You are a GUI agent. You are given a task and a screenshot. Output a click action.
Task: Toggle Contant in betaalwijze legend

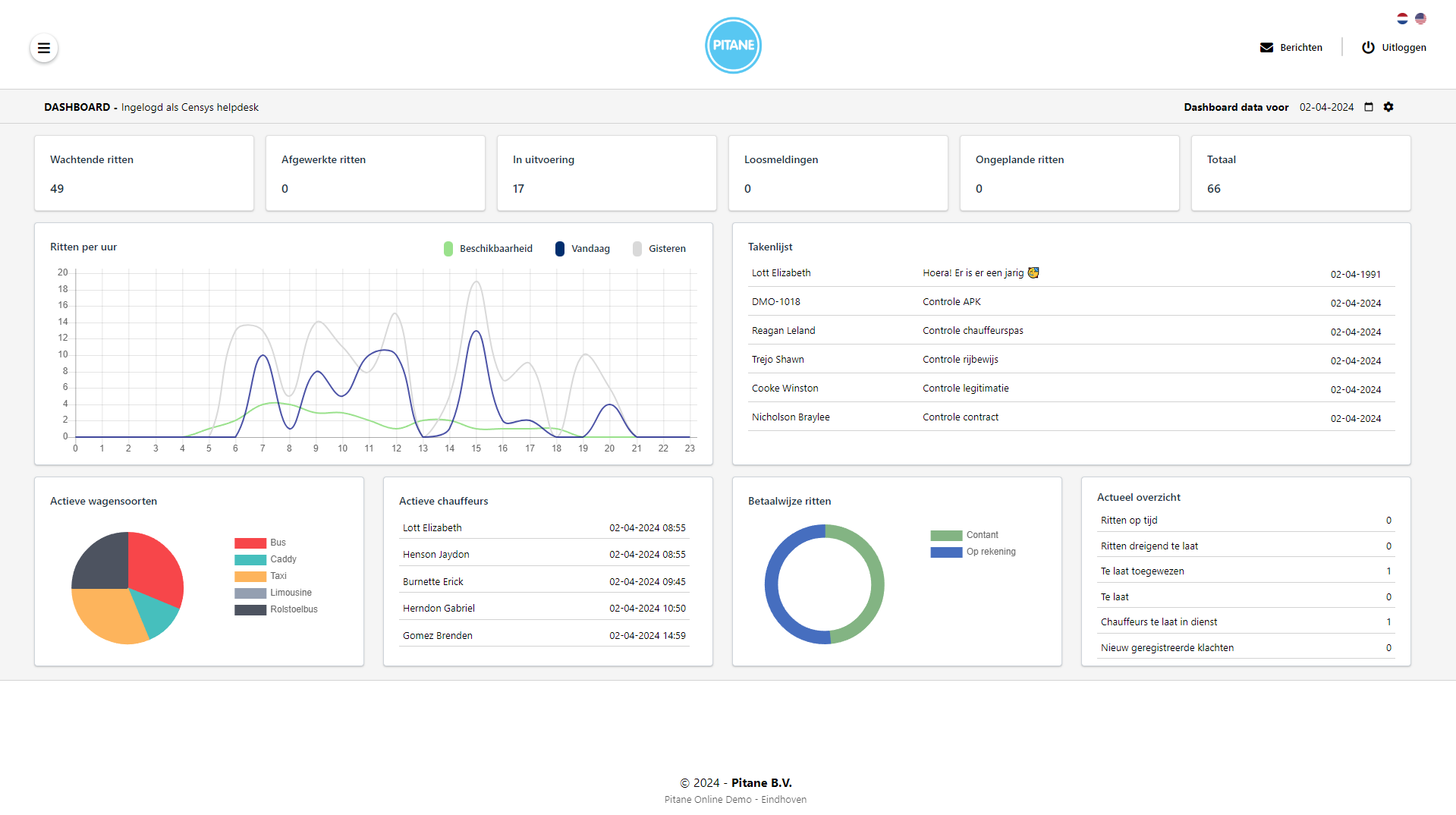pos(964,535)
